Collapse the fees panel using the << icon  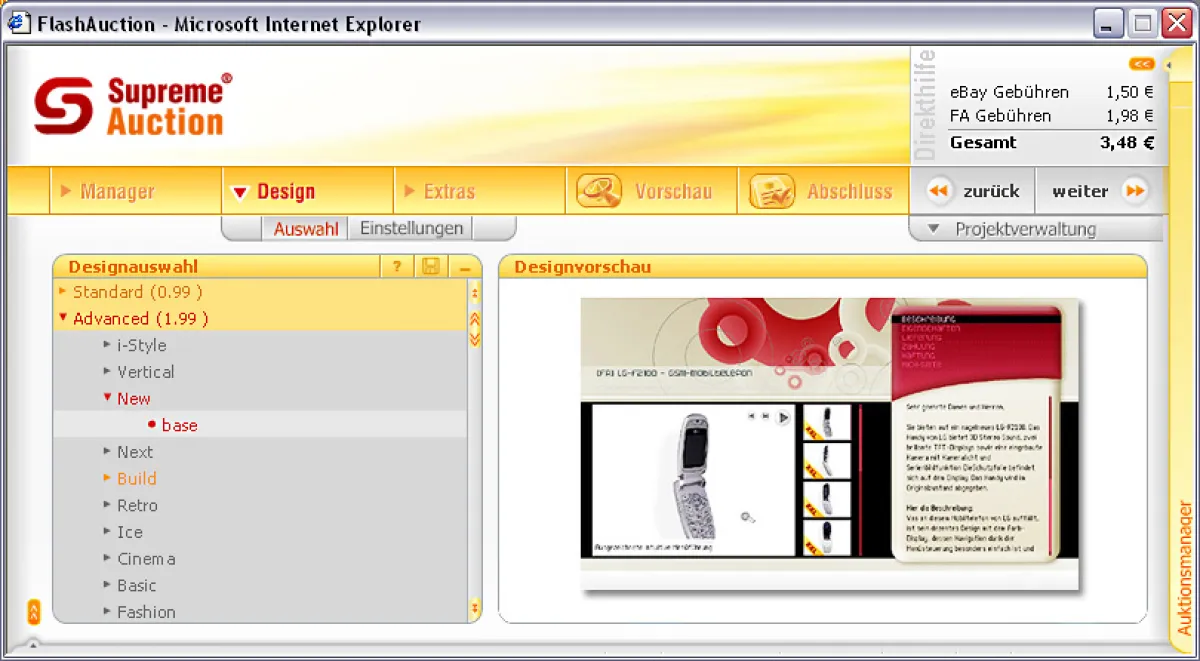click(x=1141, y=63)
